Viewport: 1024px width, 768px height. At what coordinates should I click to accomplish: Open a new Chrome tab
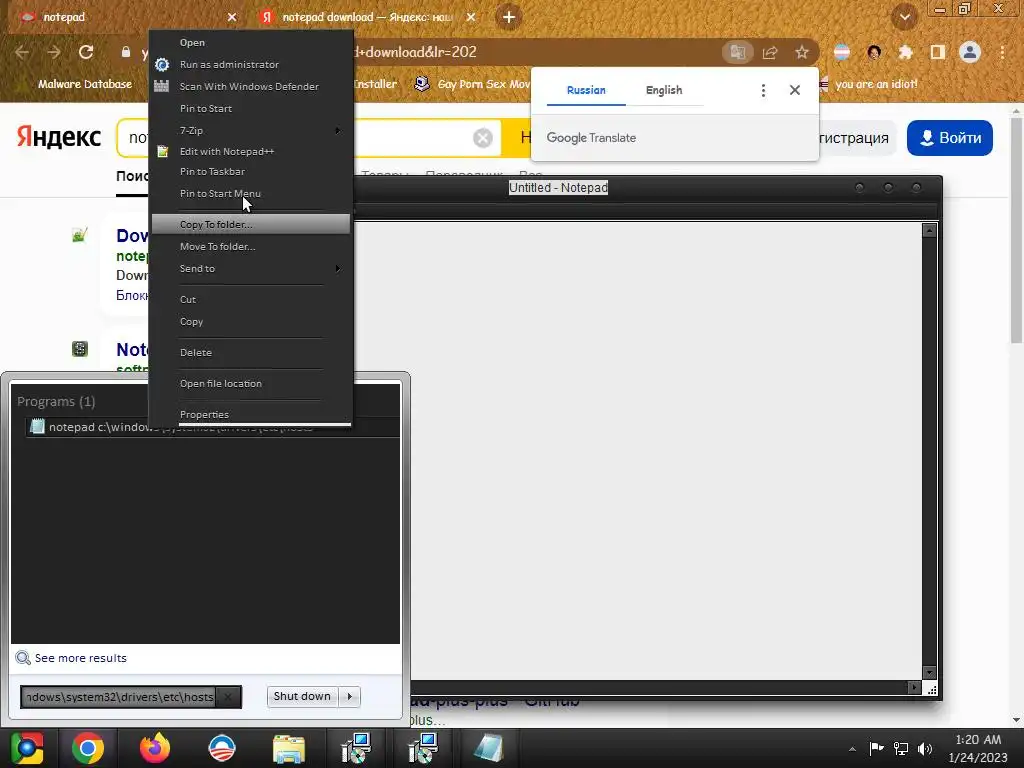pos(509,17)
